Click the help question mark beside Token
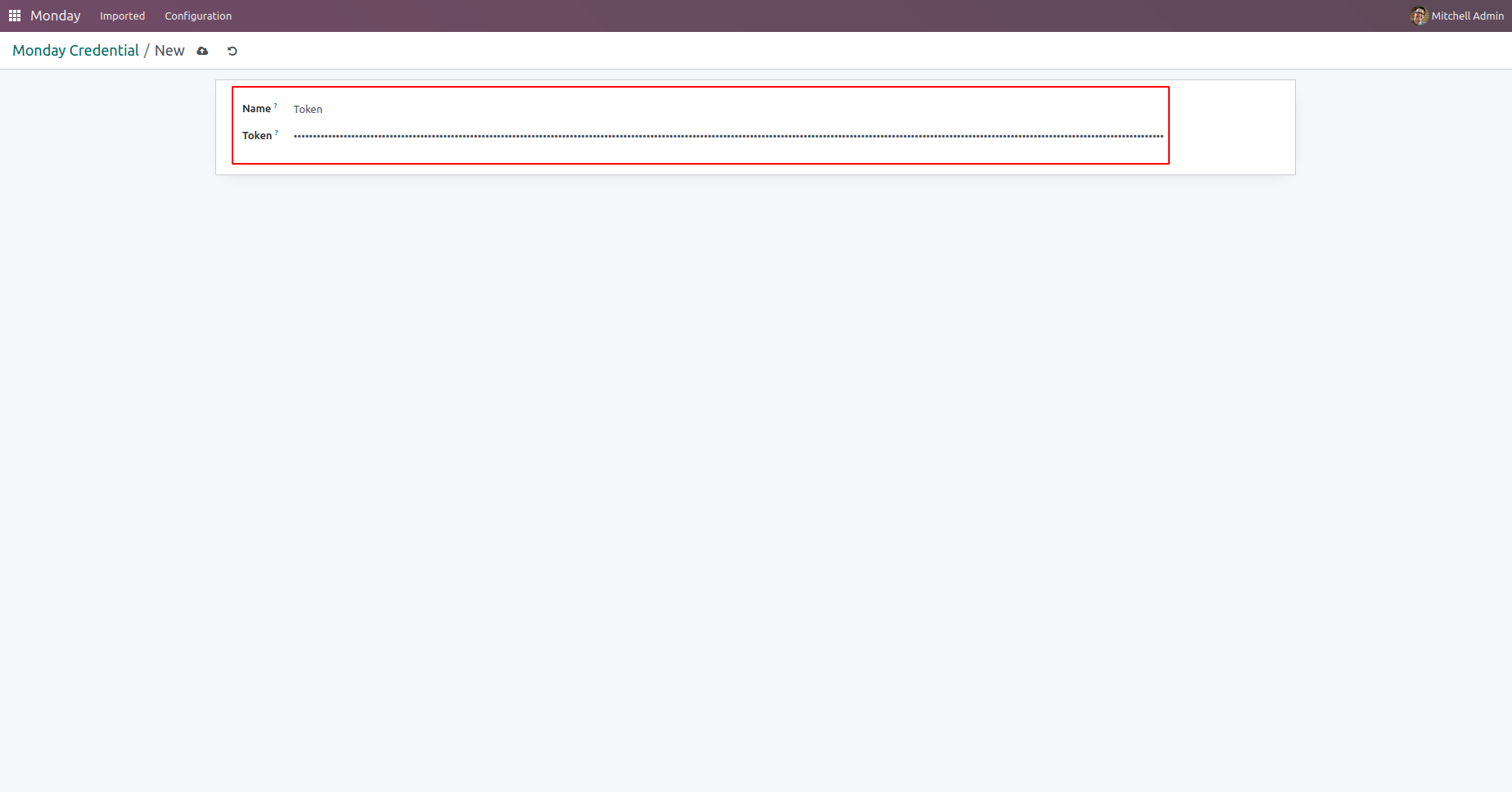 tap(277, 133)
